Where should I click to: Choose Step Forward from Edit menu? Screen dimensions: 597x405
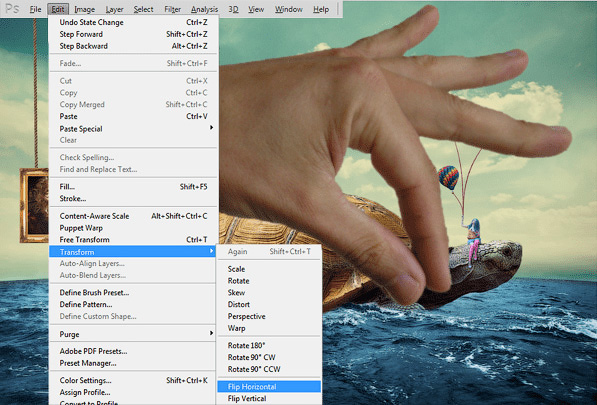click(133, 34)
